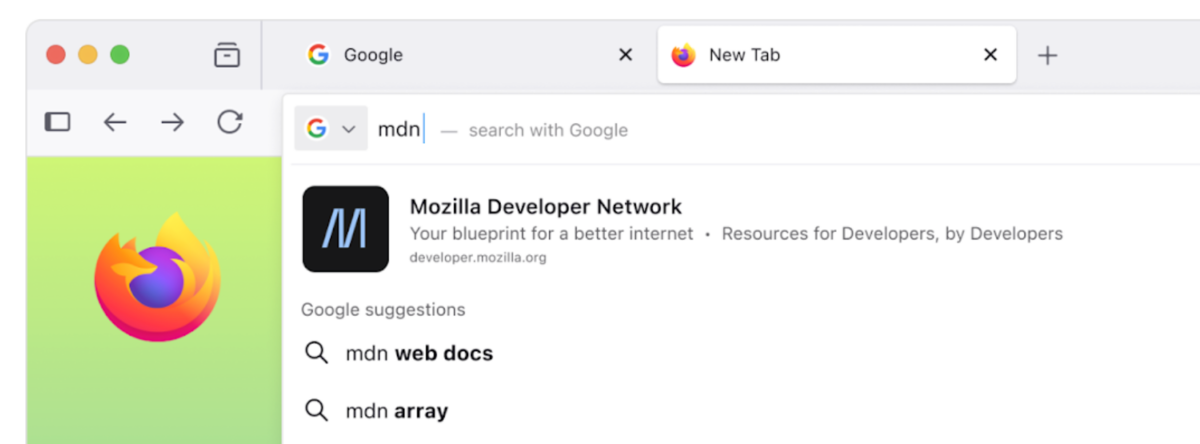Image resolution: width=1200 pixels, height=444 pixels.
Task: Reload the current page
Action: click(x=230, y=122)
